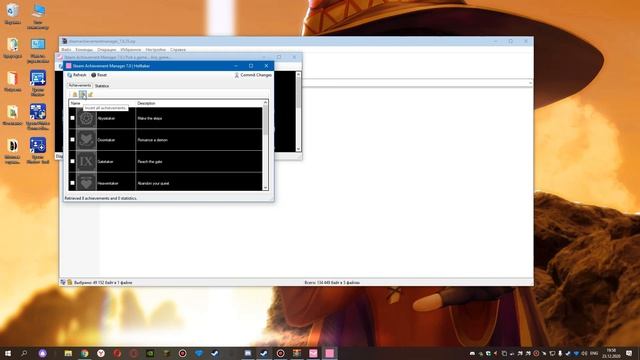Open the This PC desktop icon
This screenshot has width=640, height=360.
click(x=38, y=16)
